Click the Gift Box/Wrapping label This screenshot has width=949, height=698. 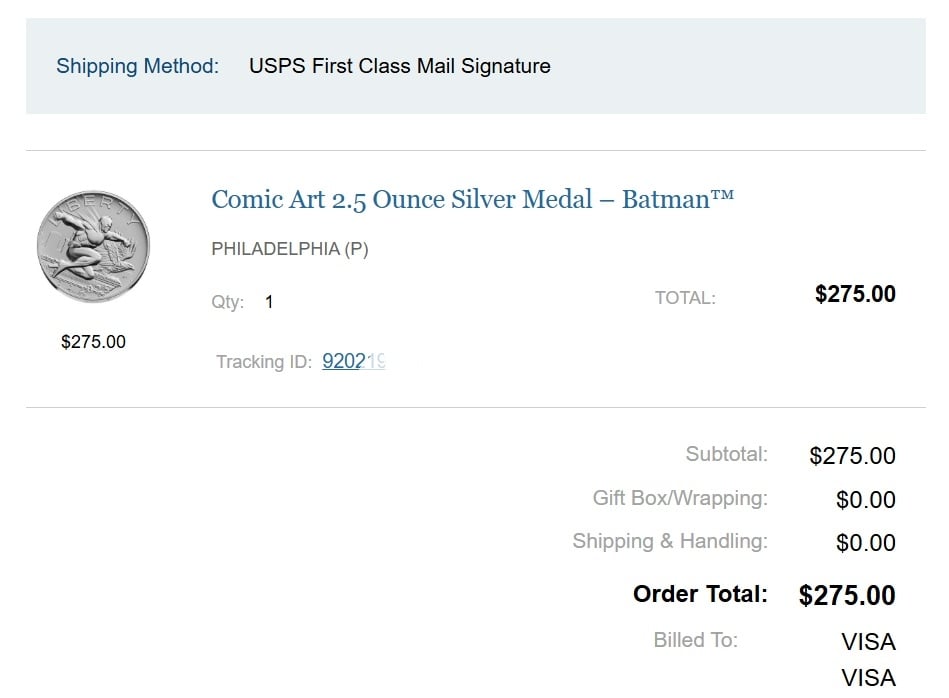pos(680,498)
